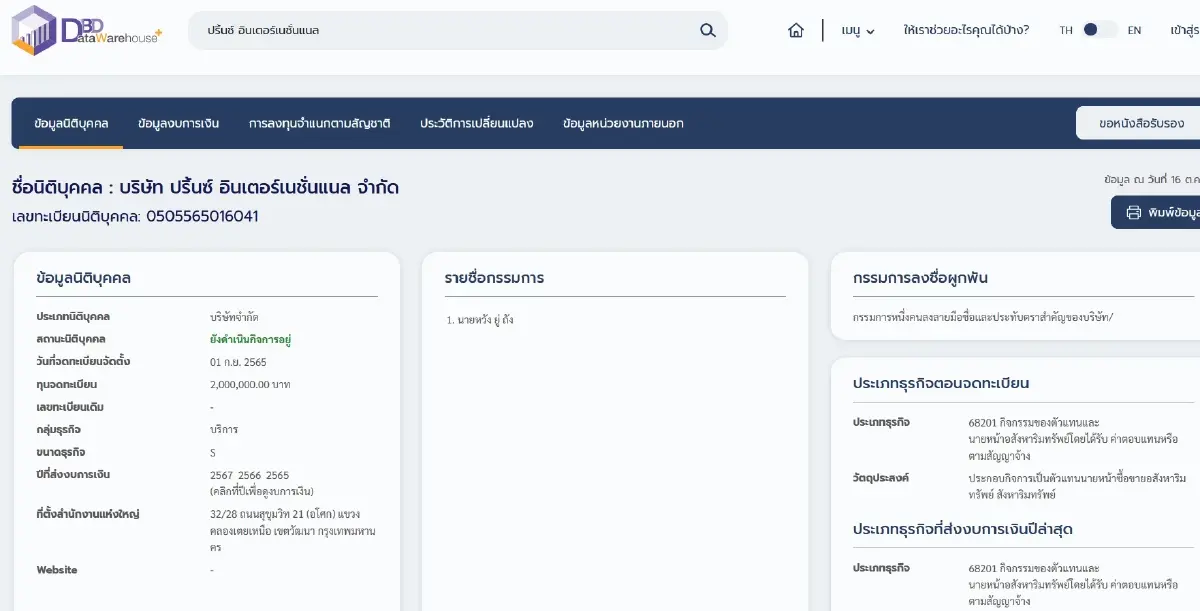This screenshot has width=1200, height=611.
Task: Go to the home page icon
Action: tap(796, 30)
